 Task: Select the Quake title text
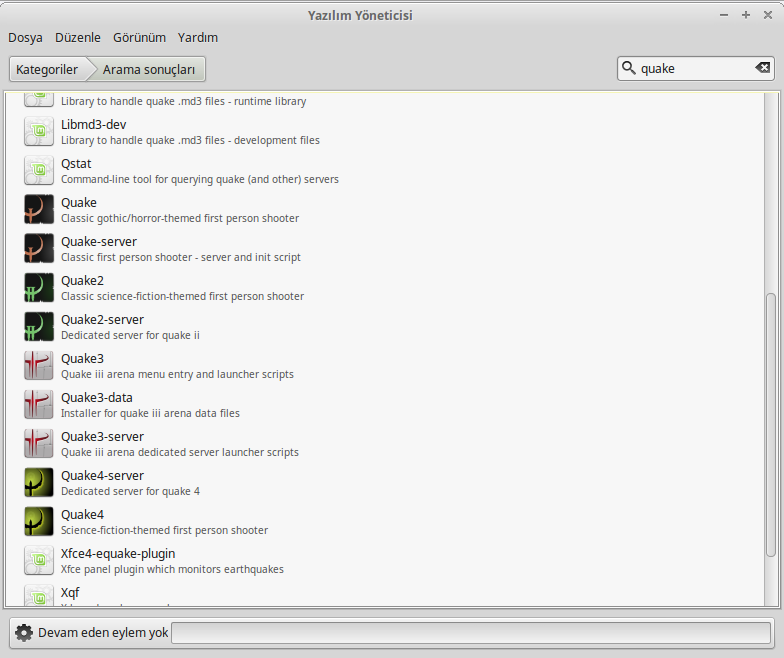point(78,202)
